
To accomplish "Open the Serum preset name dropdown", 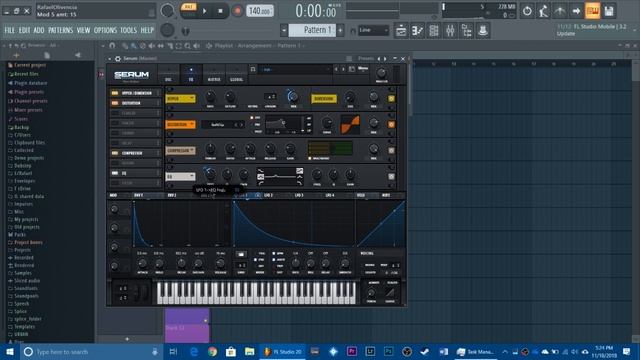I will (x=295, y=69).
